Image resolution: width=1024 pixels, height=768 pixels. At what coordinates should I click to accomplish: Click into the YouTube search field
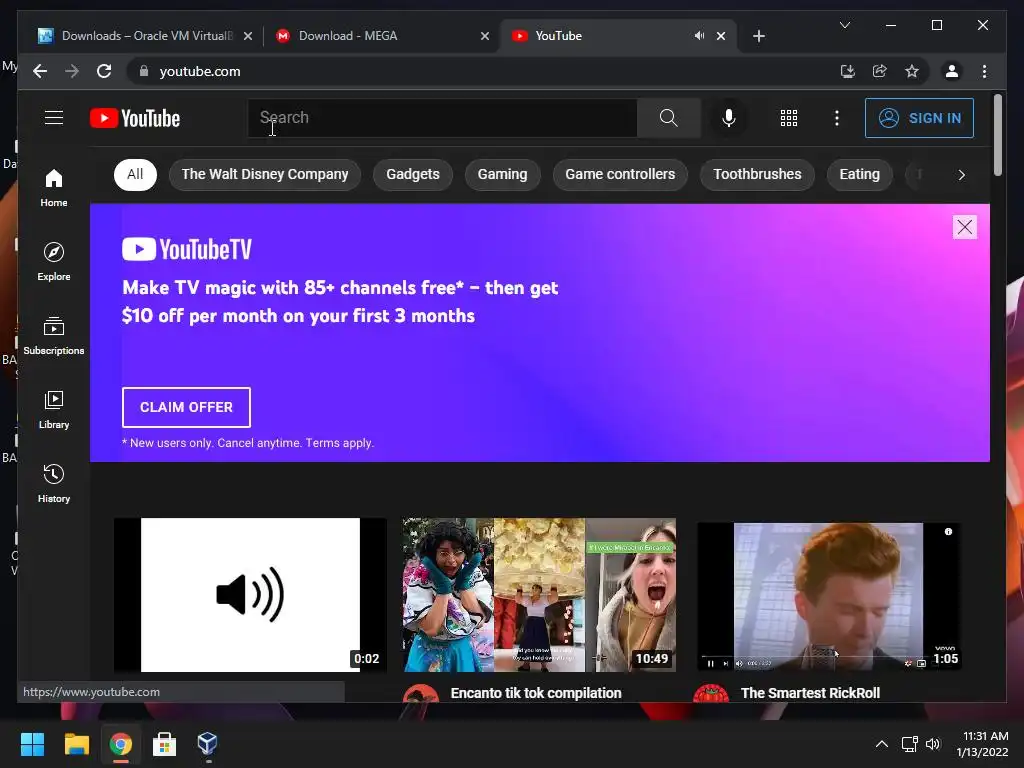442,118
